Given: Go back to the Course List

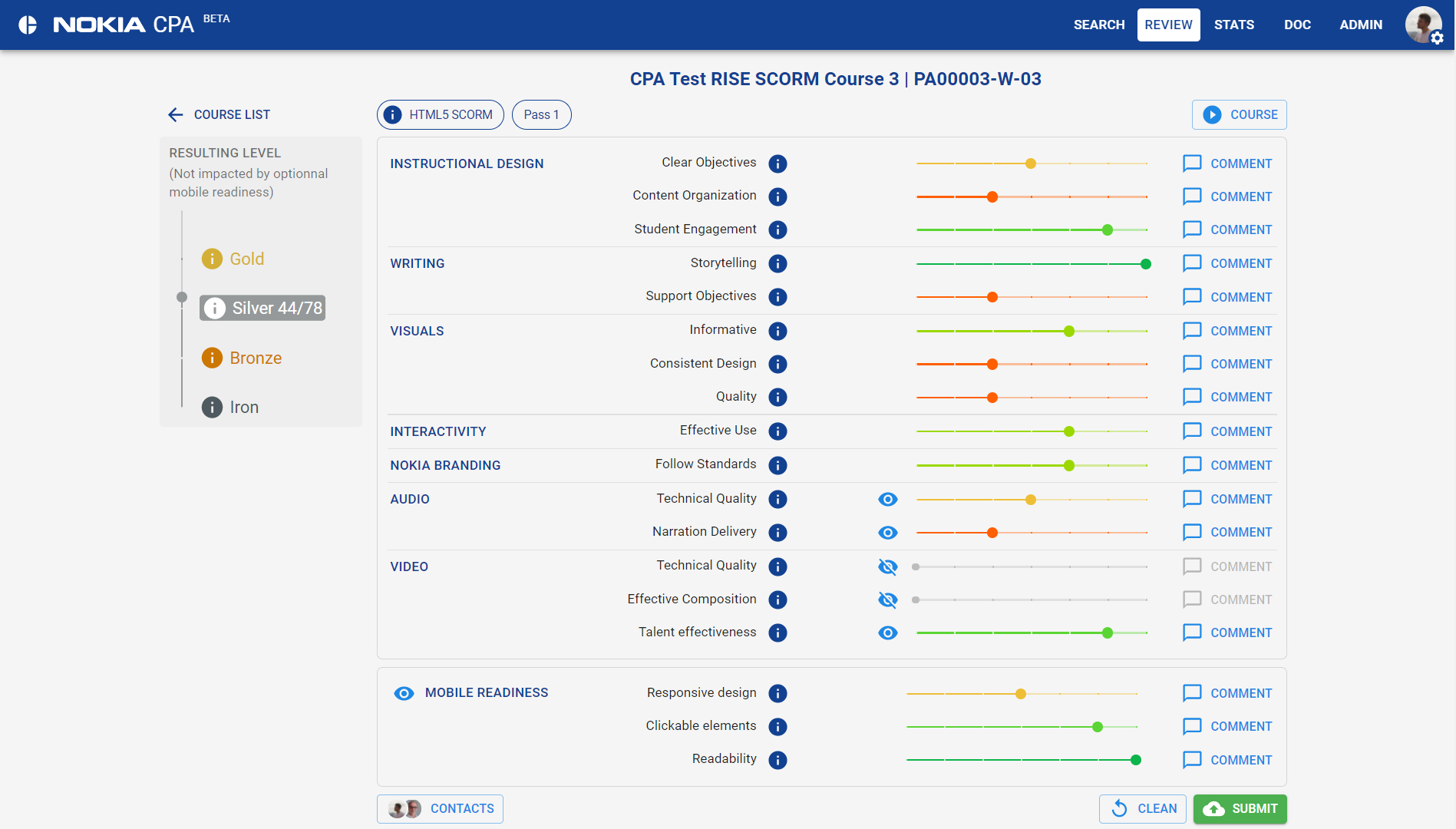Looking at the screenshot, I should click(220, 114).
